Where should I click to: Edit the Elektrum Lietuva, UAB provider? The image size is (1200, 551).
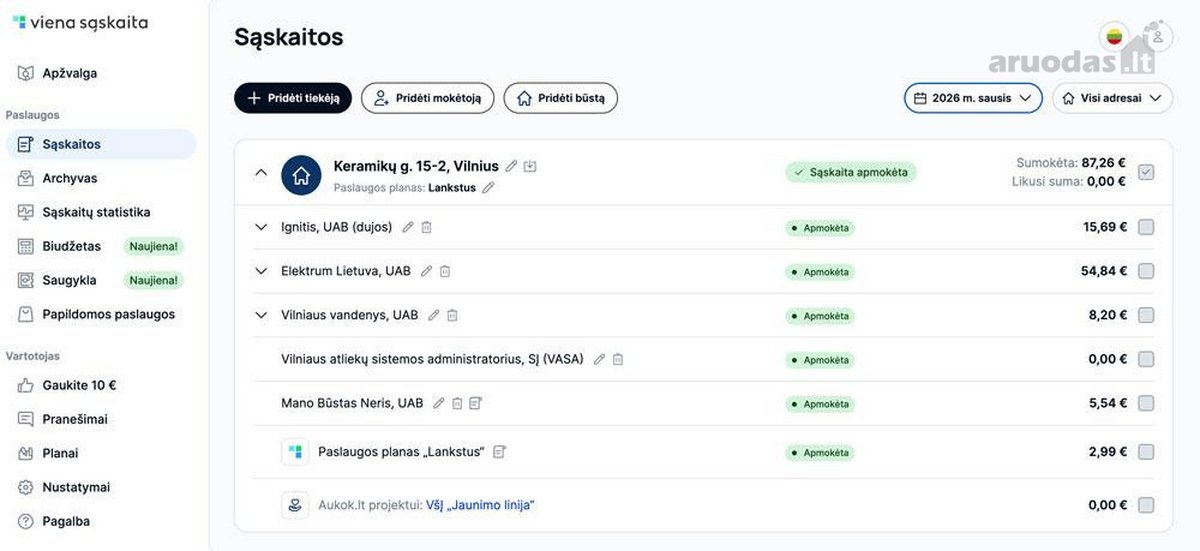click(x=426, y=271)
